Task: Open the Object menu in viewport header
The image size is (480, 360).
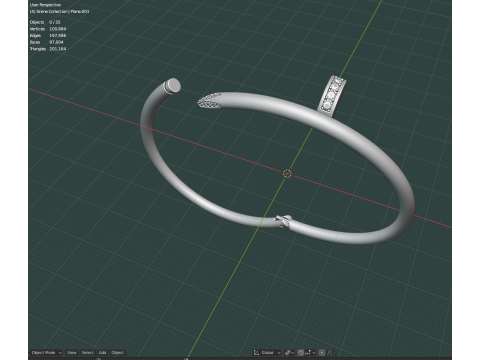Action: pyautogui.click(x=117, y=353)
